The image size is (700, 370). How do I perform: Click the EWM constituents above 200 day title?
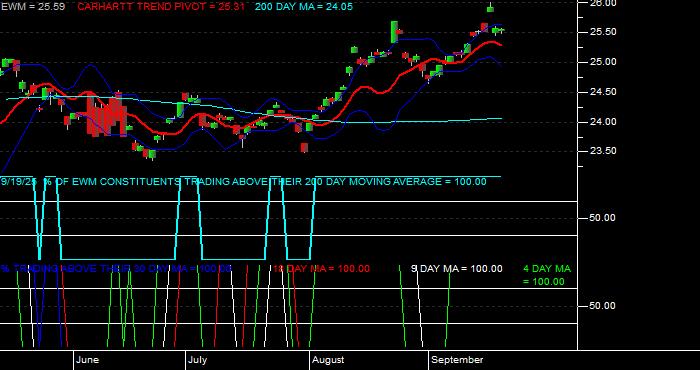tap(243, 182)
